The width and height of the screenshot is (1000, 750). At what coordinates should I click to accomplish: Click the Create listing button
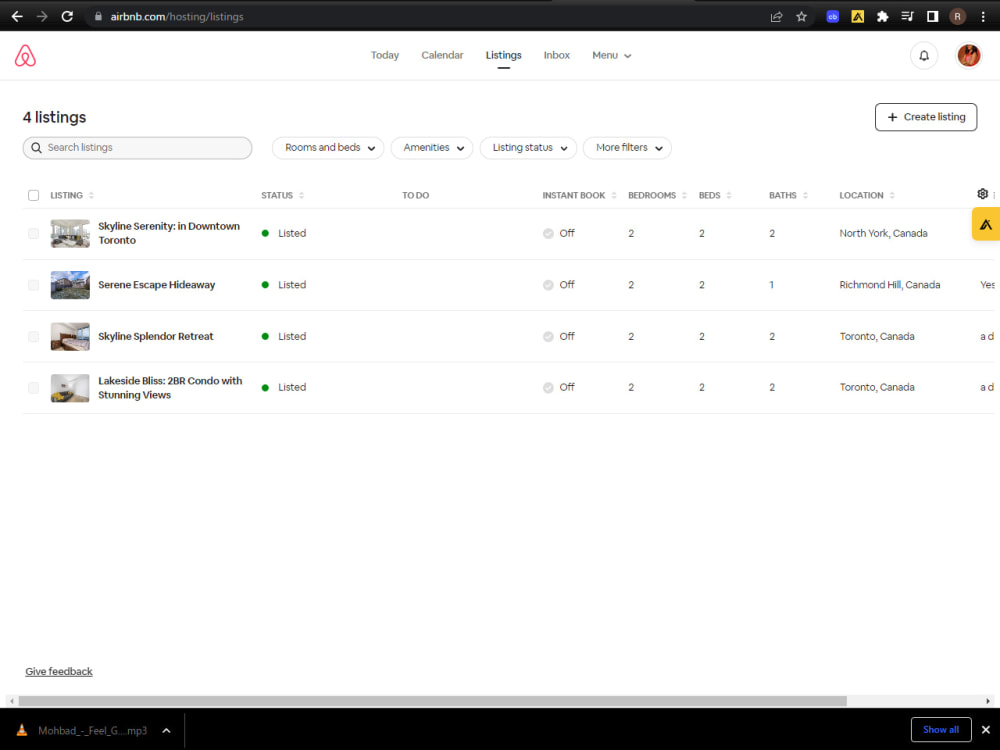925,117
